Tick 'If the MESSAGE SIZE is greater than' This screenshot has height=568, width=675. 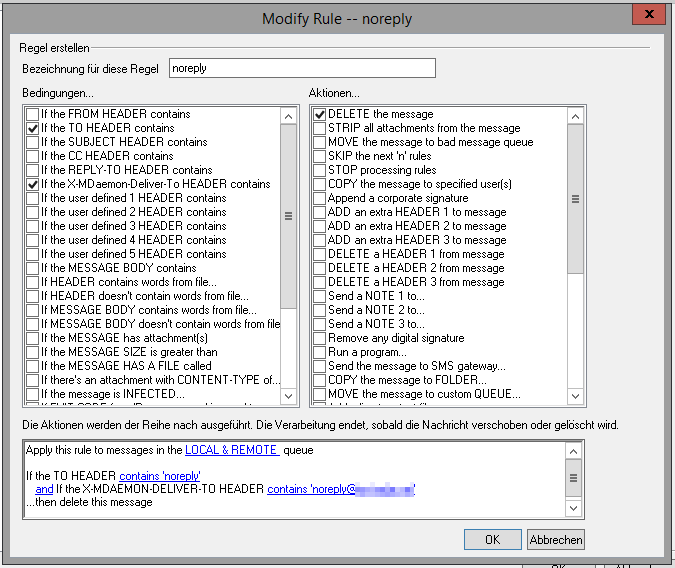pos(34,353)
